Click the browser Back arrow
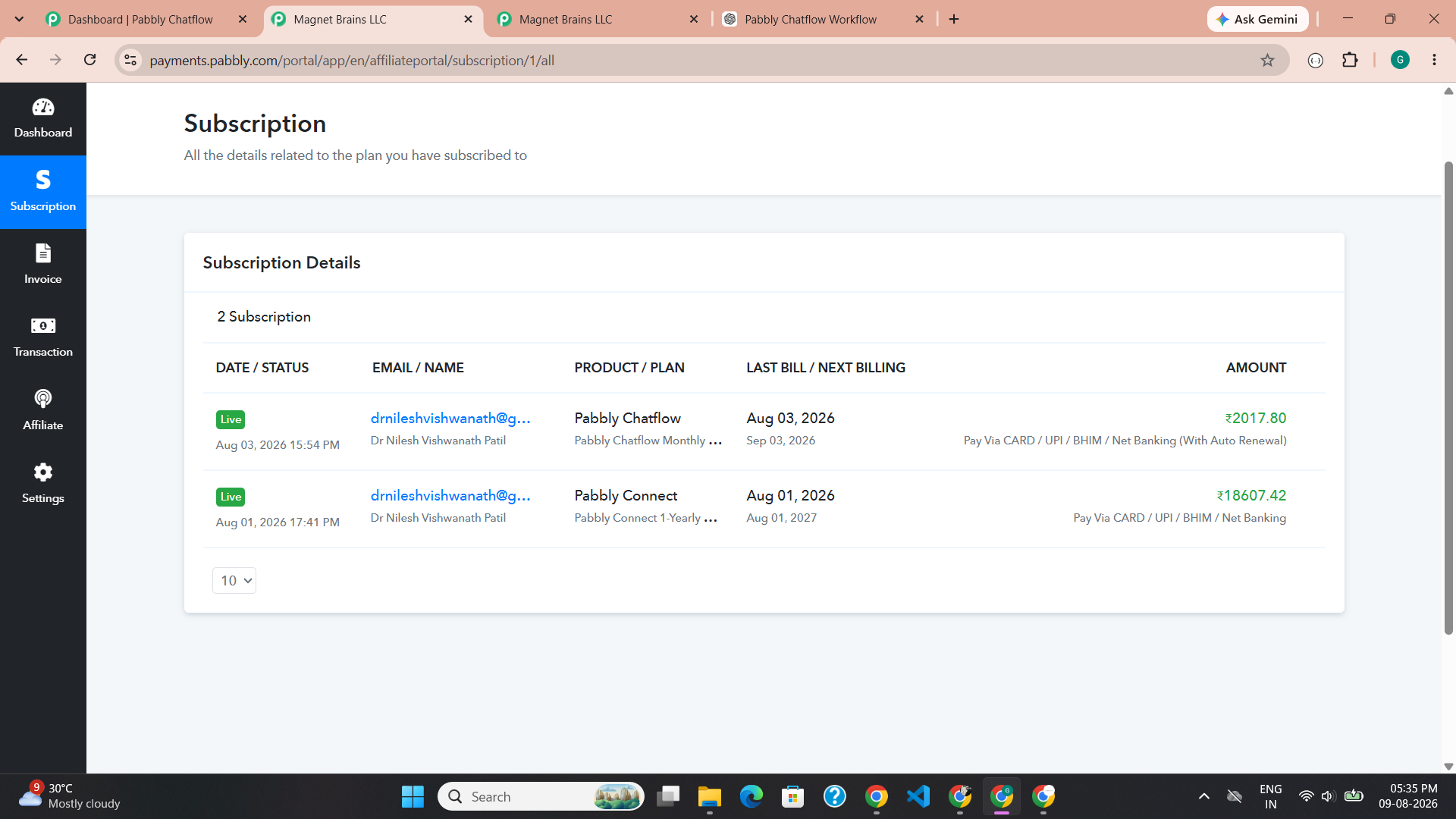Viewport: 1456px width, 819px height. (x=22, y=60)
